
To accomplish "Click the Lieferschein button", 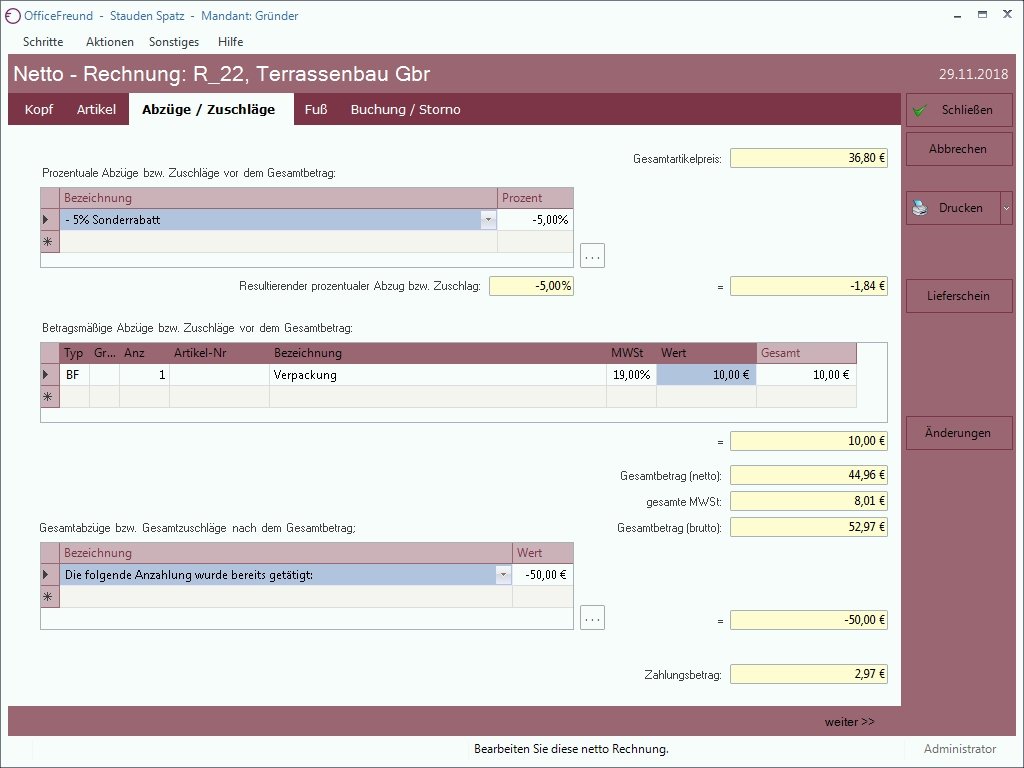I will pos(959,296).
